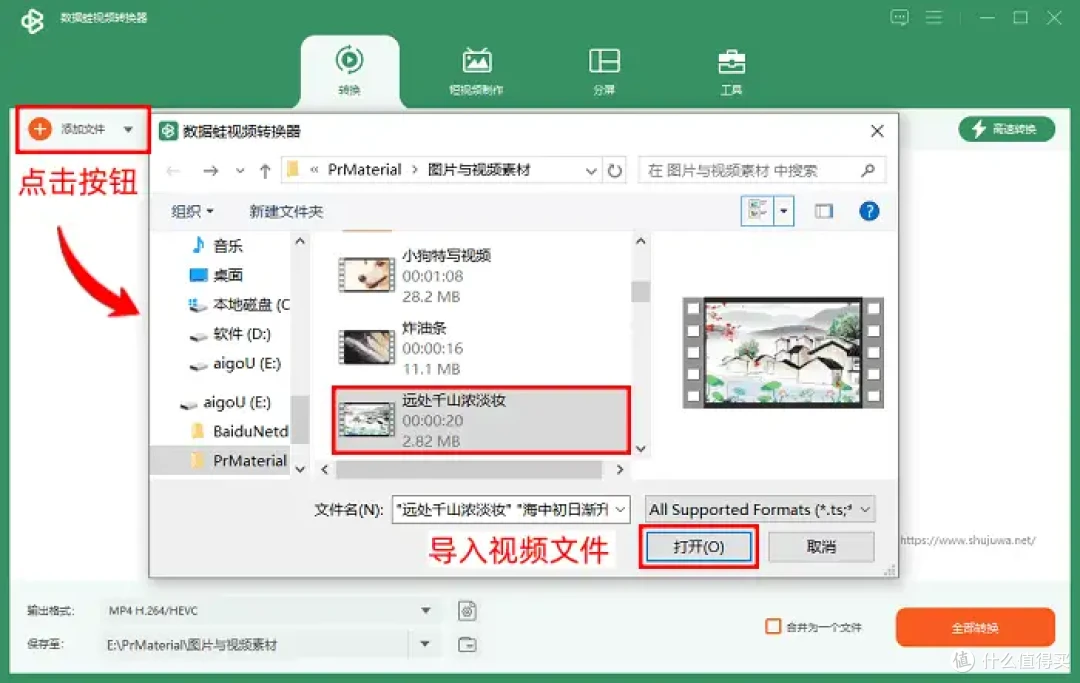The height and width of the screenshot is (683, 1080).
Task: Open view options dropdown arrow
Action: pos(784,211)
